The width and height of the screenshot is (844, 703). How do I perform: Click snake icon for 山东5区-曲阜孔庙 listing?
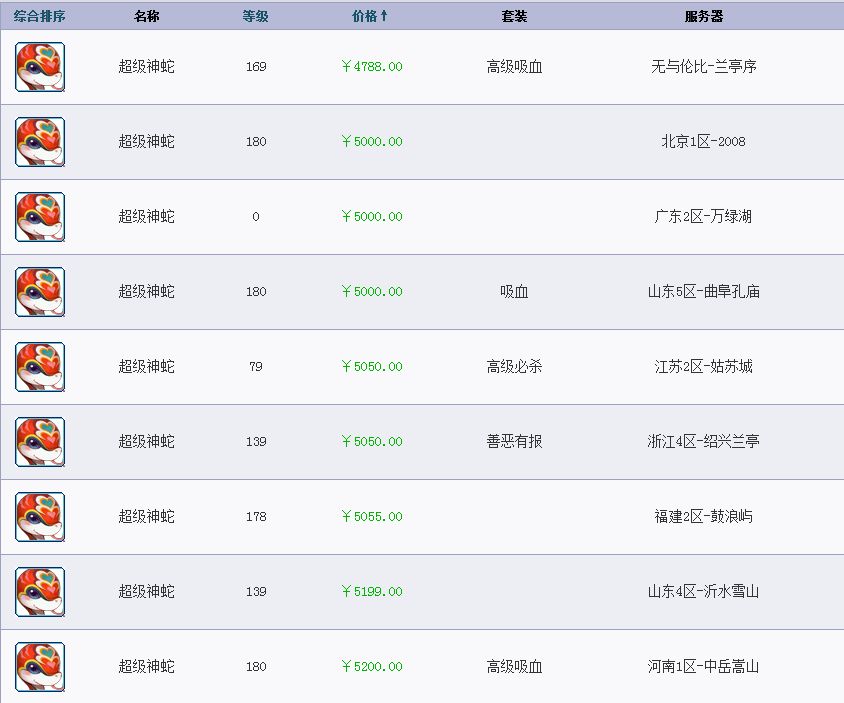click(x=40, y=292)
